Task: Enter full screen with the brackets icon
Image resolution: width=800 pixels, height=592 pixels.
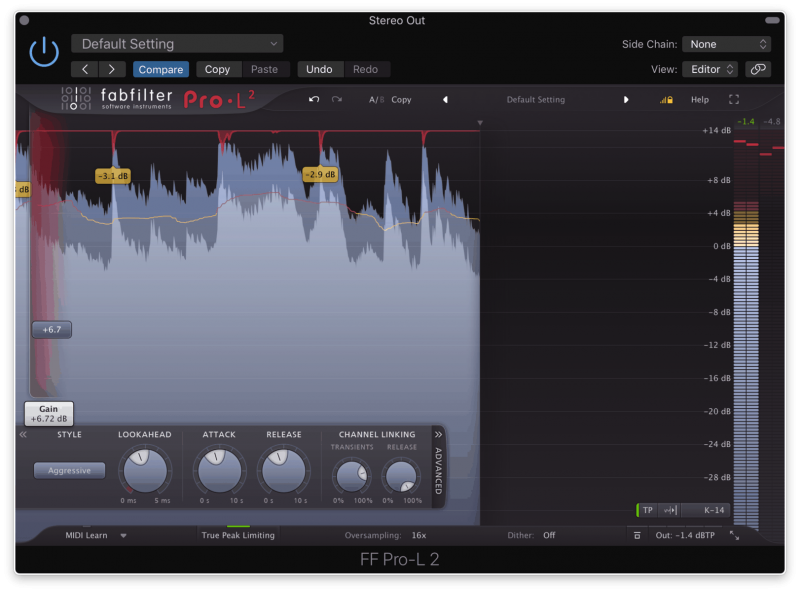Action: click(x=734, y=100)
